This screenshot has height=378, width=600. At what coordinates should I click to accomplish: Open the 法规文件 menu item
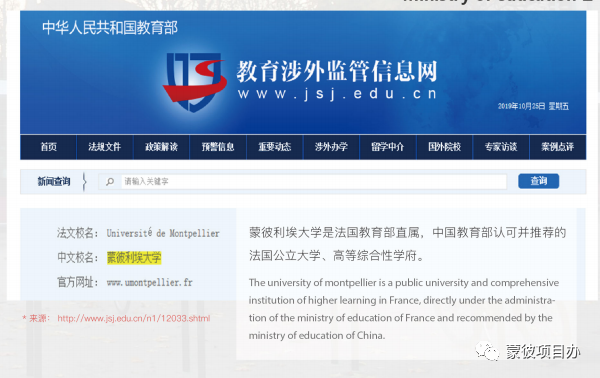(x=105, y=147)
